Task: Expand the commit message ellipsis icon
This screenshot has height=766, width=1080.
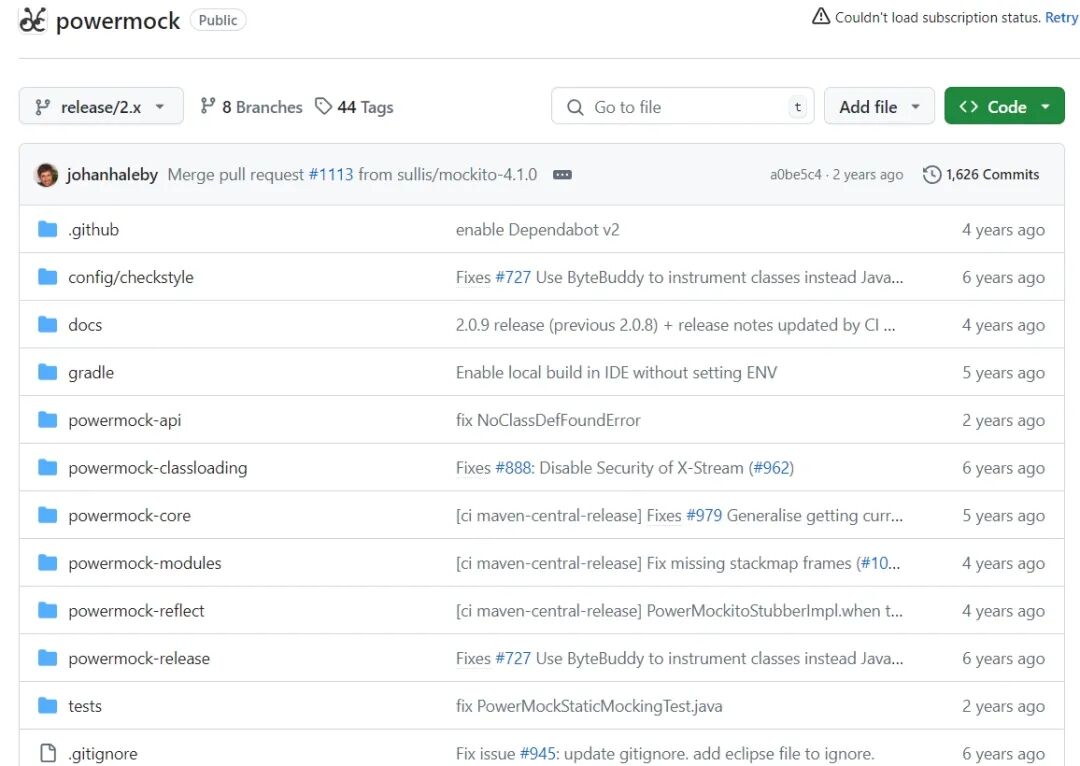Action: pos(562,175)
